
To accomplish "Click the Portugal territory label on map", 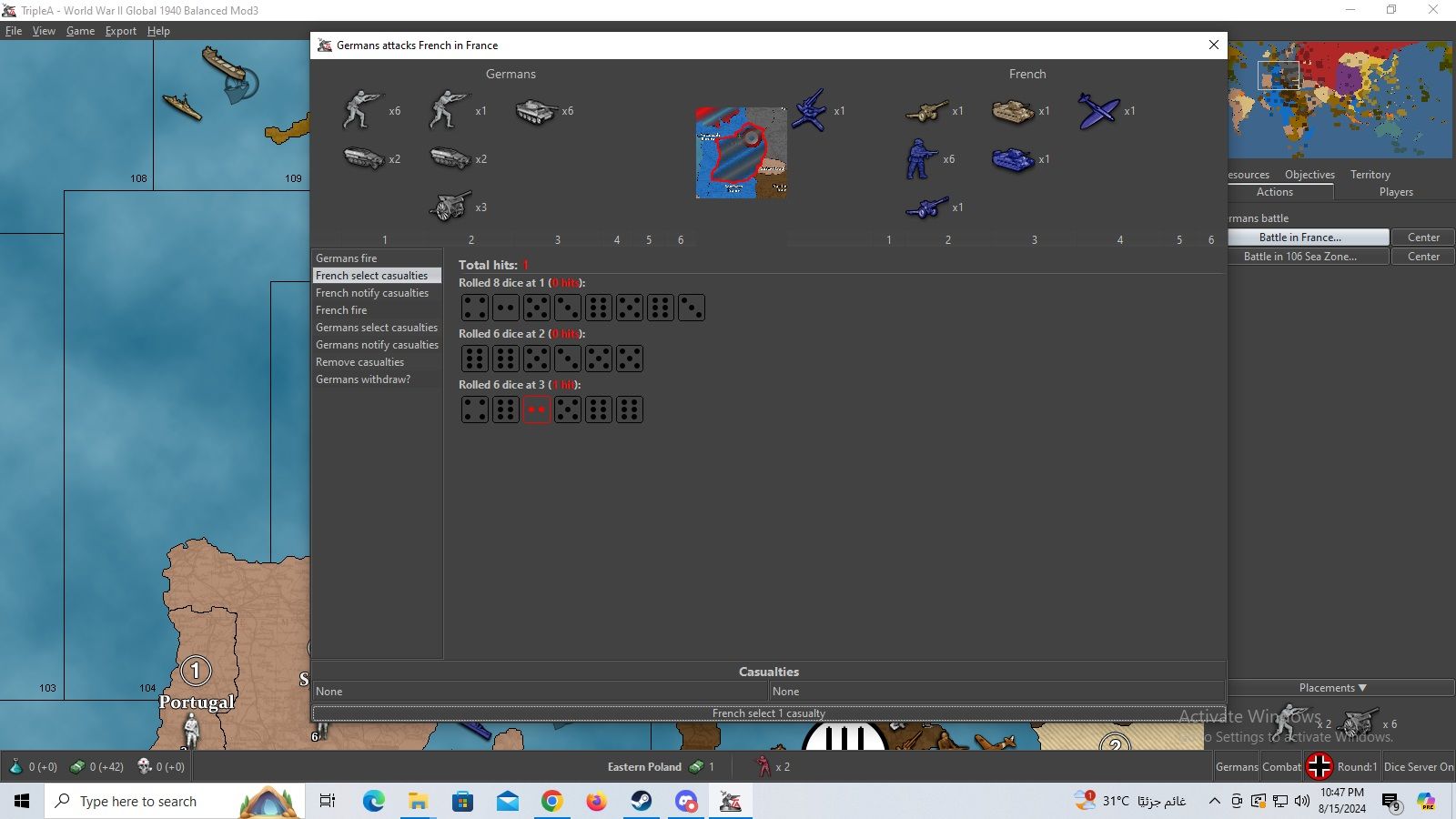I will (197, 702).
